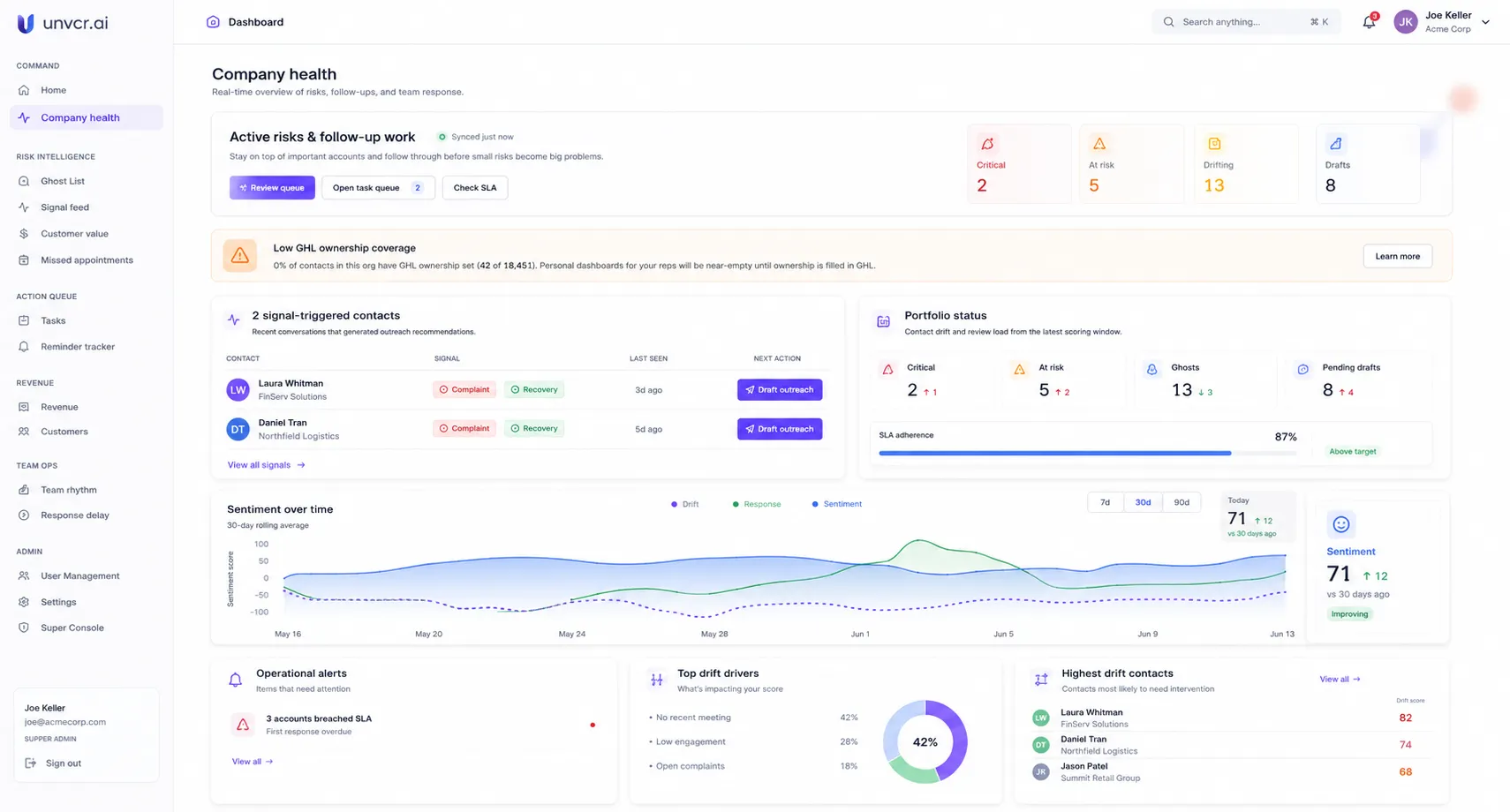This screenshot has height=812, width=1510.
Task: Click the Learn more button
Action: click(x=1398, y=256)
